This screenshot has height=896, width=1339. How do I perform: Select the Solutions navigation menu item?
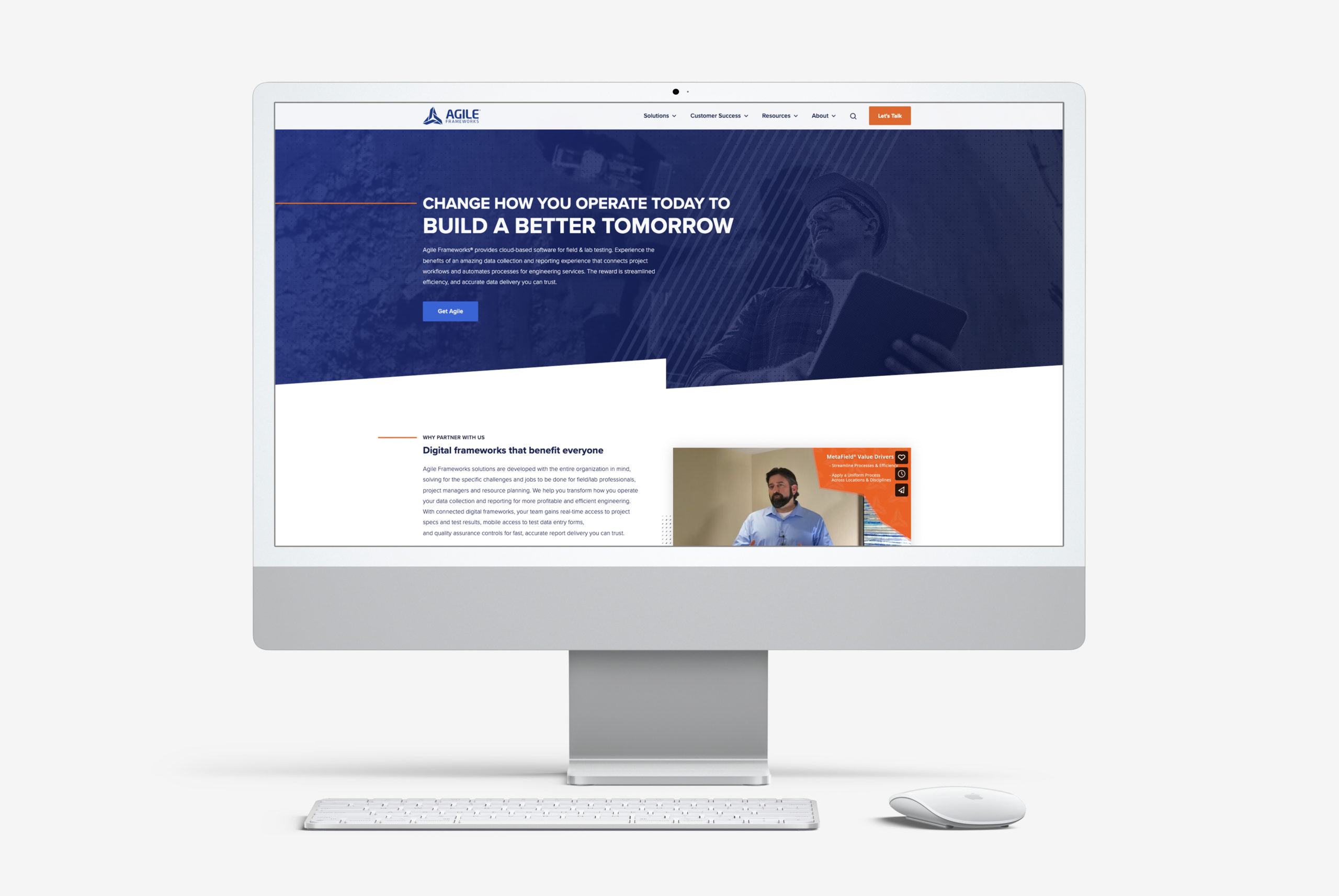(x=656, y=115)
